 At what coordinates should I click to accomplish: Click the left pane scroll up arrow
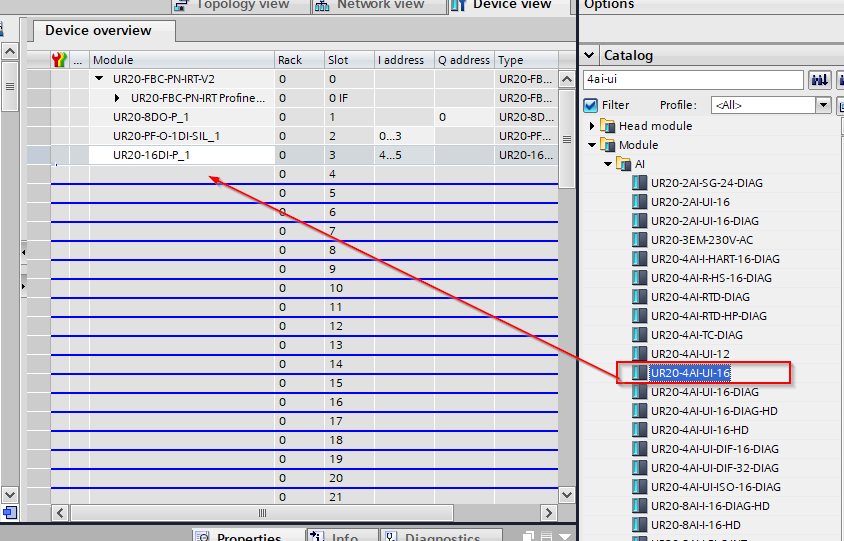click(x=10, y=52)
